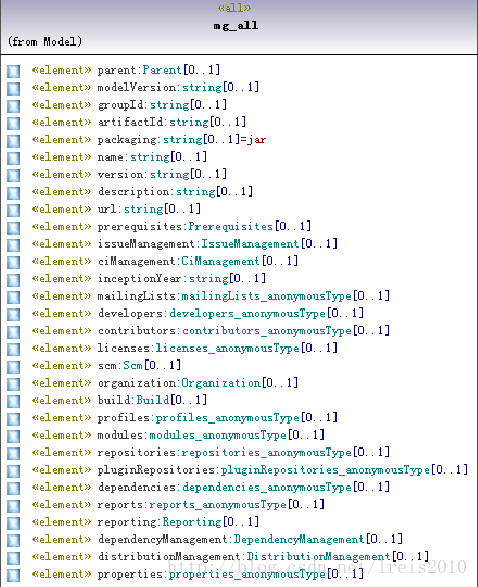Click the icon beside the issueManagement element
The height and width of the screenshot is (587, 478).
[x=13, y=245]
